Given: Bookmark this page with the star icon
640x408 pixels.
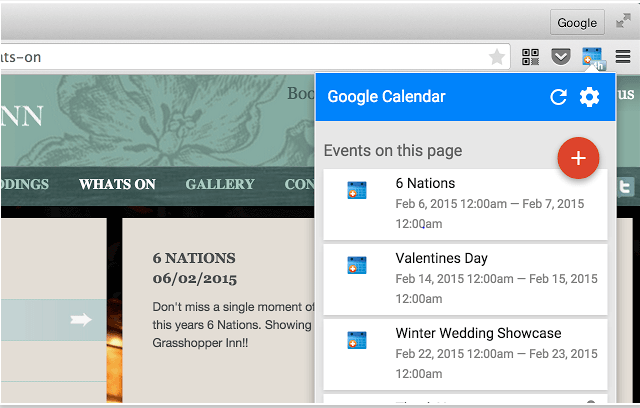Looking at the screenshot, I should (x=497, y=57).
